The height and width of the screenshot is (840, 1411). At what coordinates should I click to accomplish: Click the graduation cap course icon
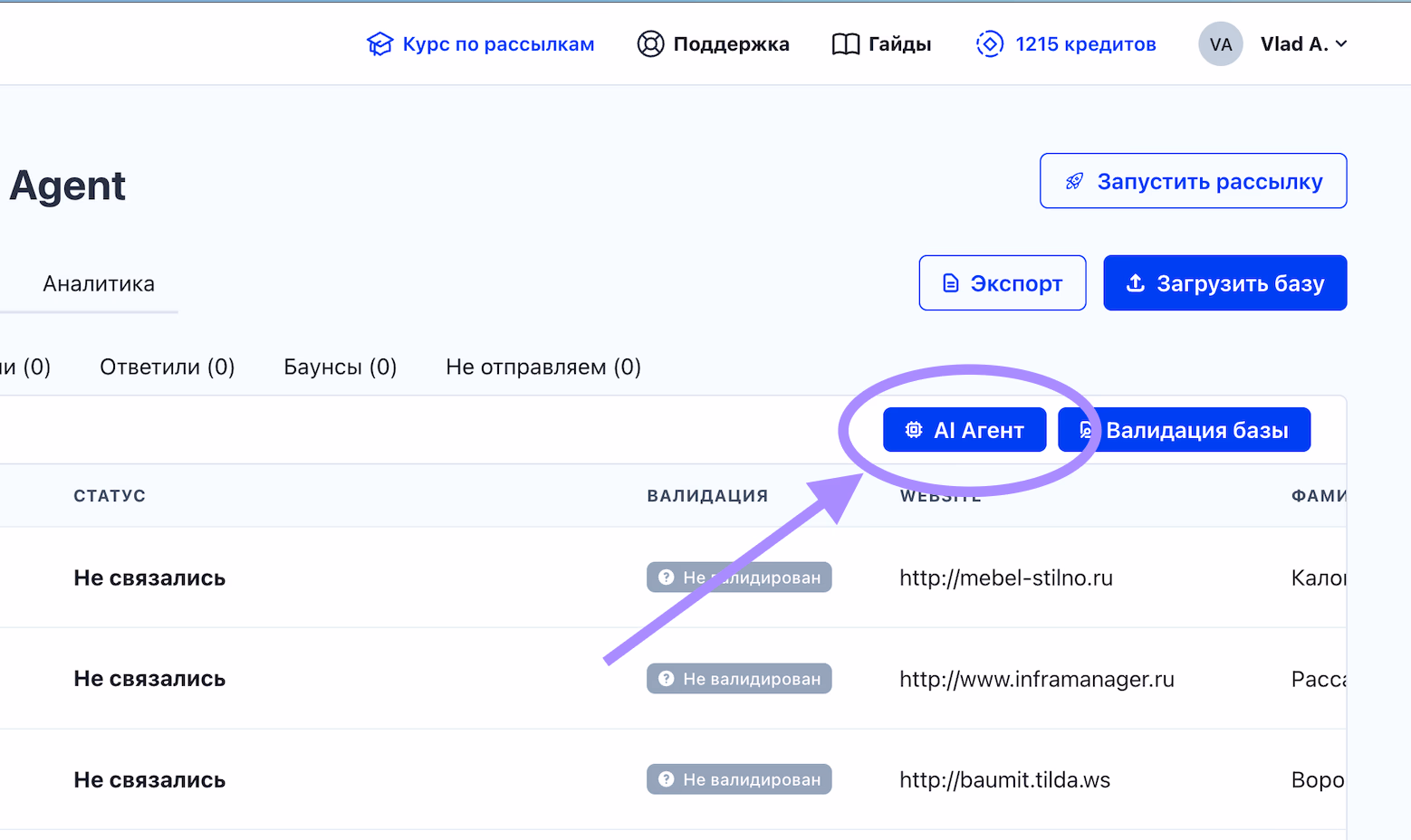coord(379,44)
